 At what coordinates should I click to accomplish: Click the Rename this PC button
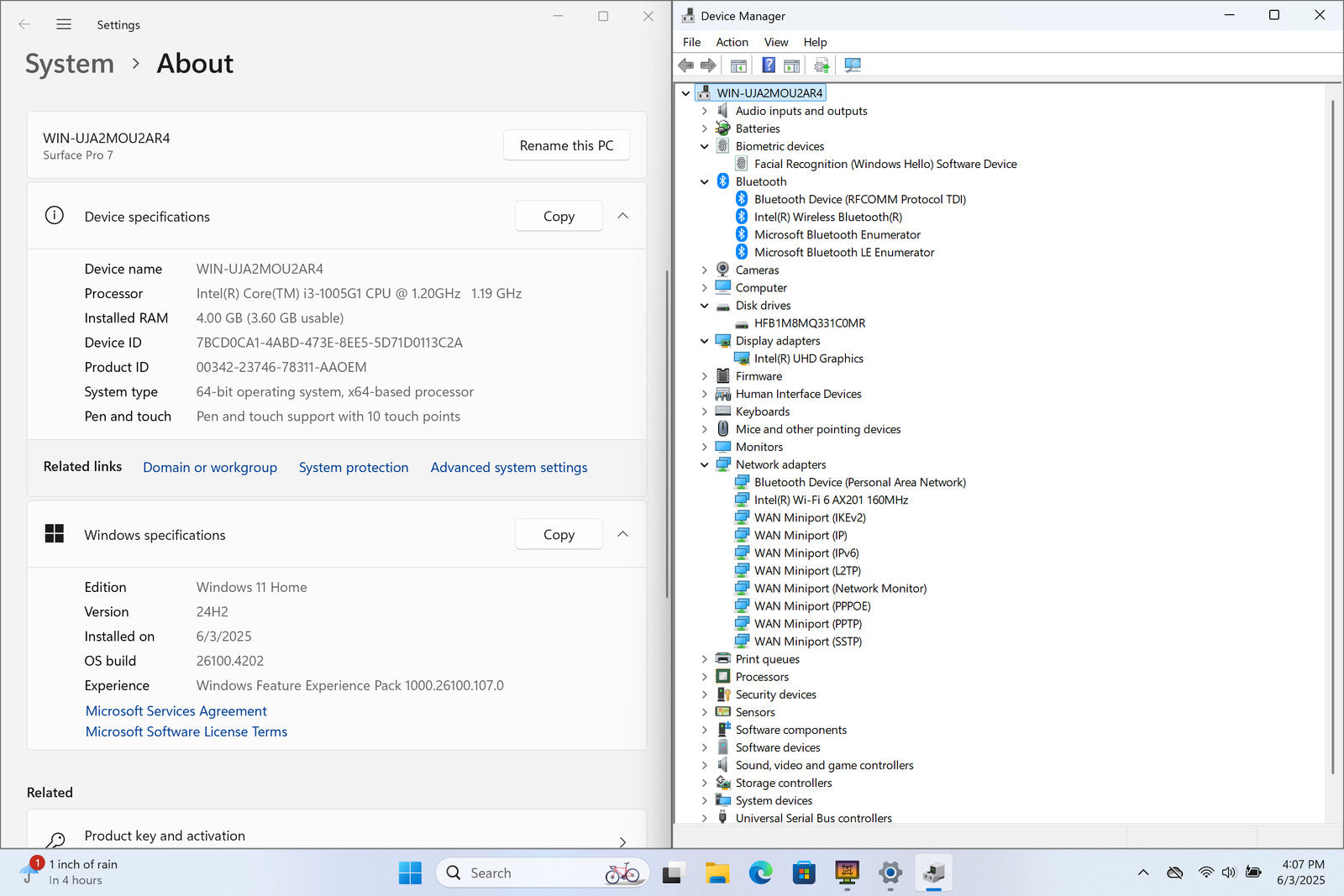click(x=566, y=145)
